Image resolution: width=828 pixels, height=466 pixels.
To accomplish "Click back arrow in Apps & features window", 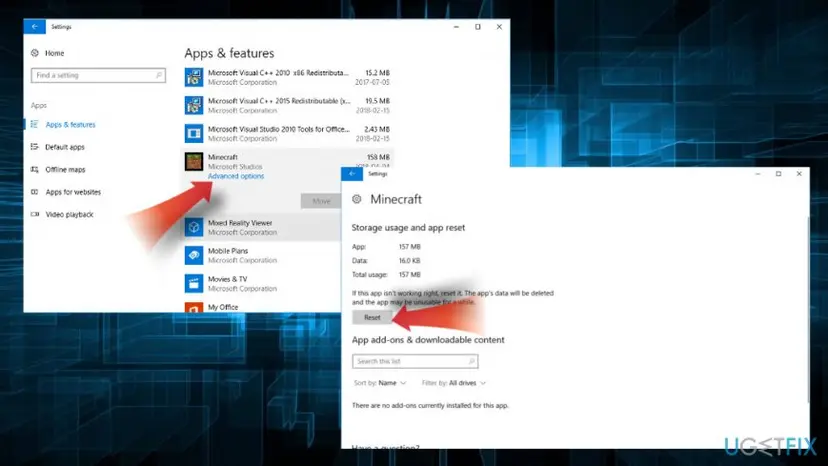I will coord(34,26).
